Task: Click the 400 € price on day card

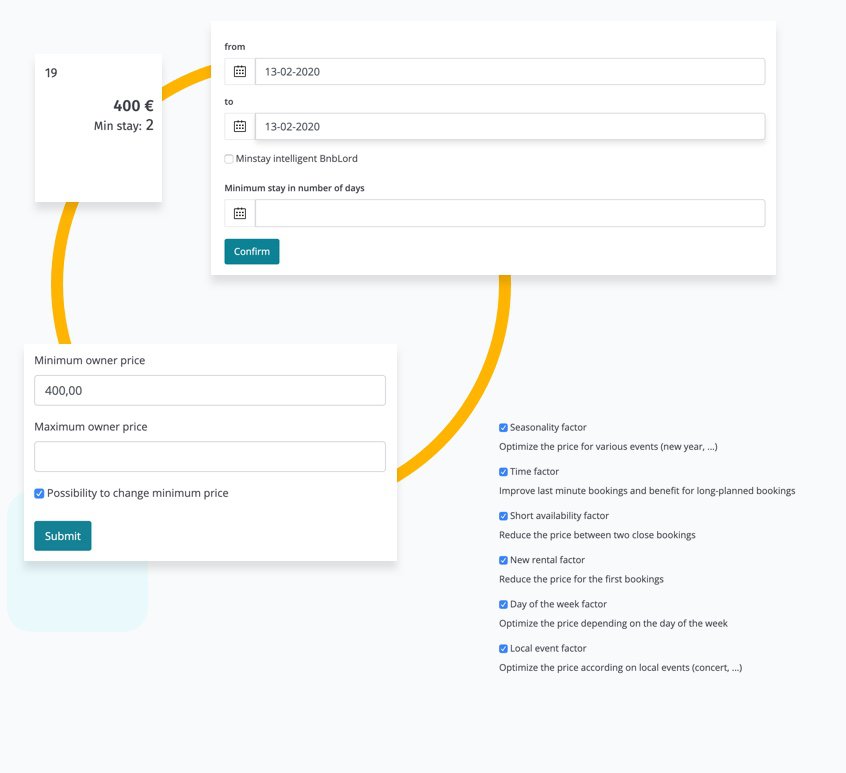Action: [133, 106]
